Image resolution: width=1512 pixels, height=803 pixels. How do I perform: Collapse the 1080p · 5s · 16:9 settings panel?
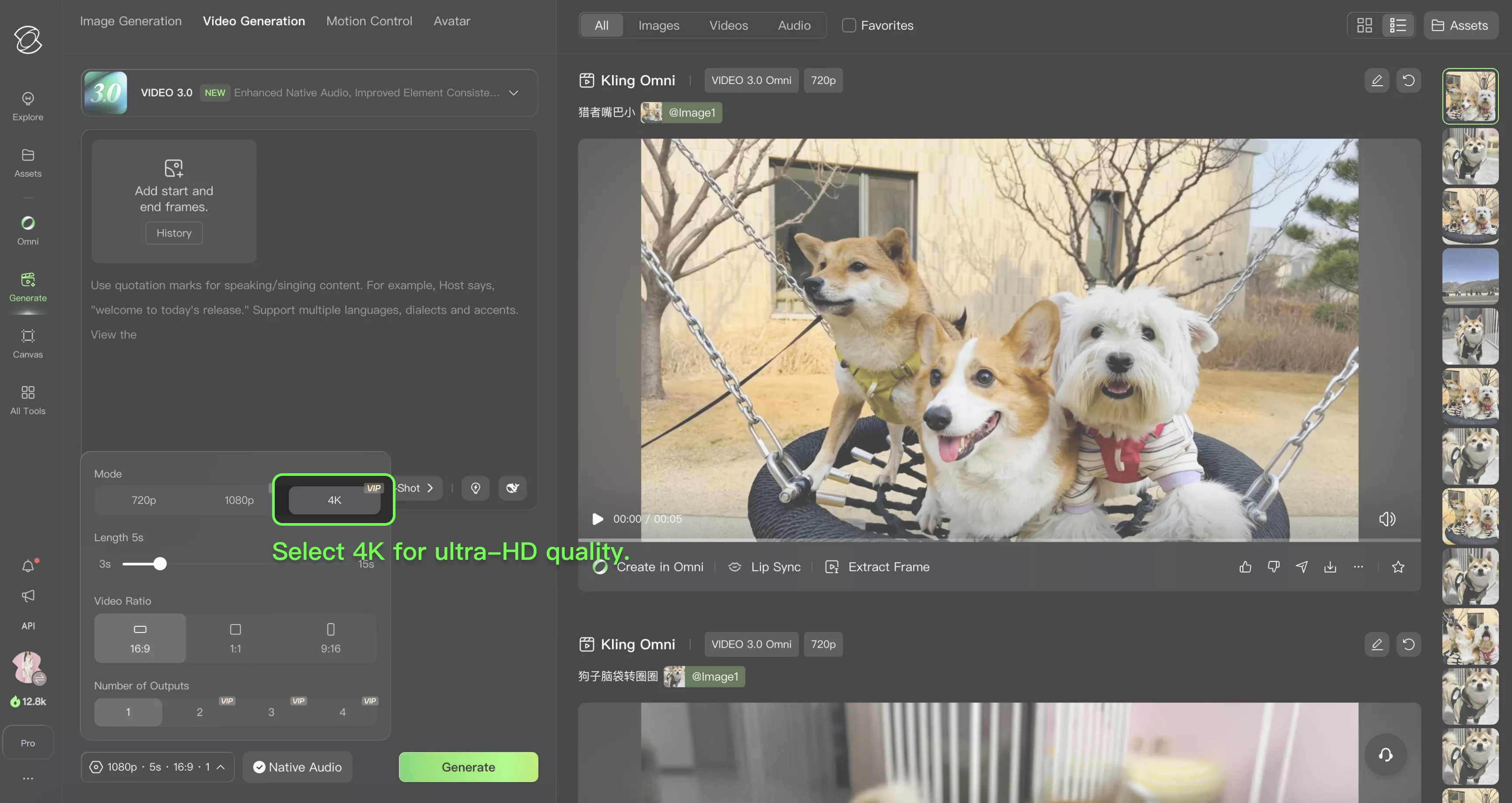tap(158, 767)
